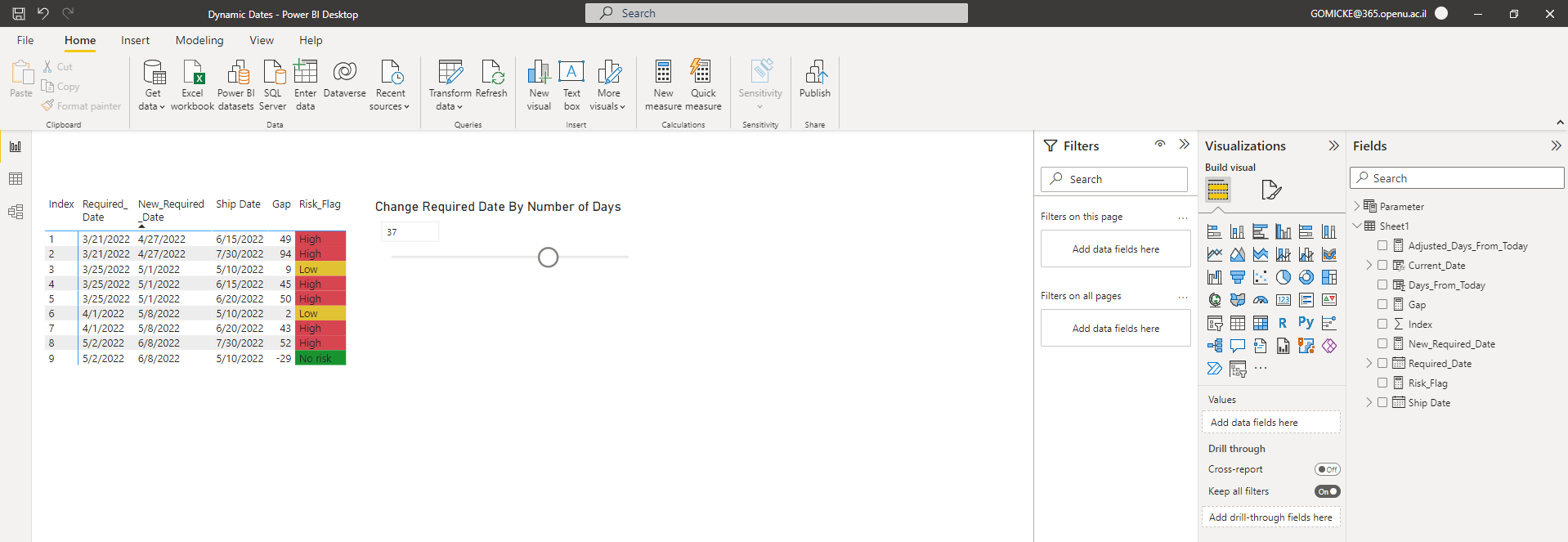Undo the last action
This screenshot has height=542, width=1568.
pyautogui.click(x=43, y=13)
